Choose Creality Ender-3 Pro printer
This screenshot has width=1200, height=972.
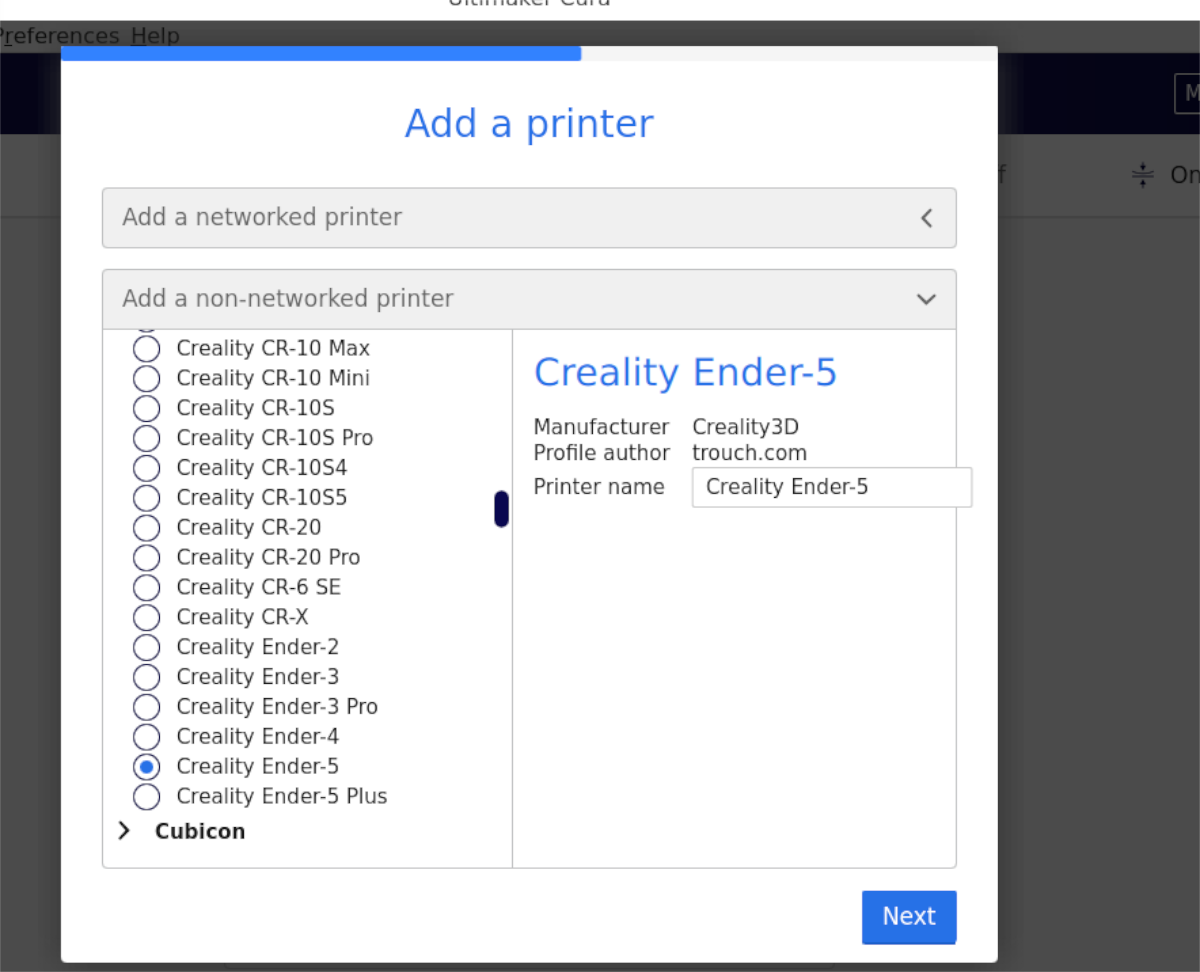[x=147, y=708]
